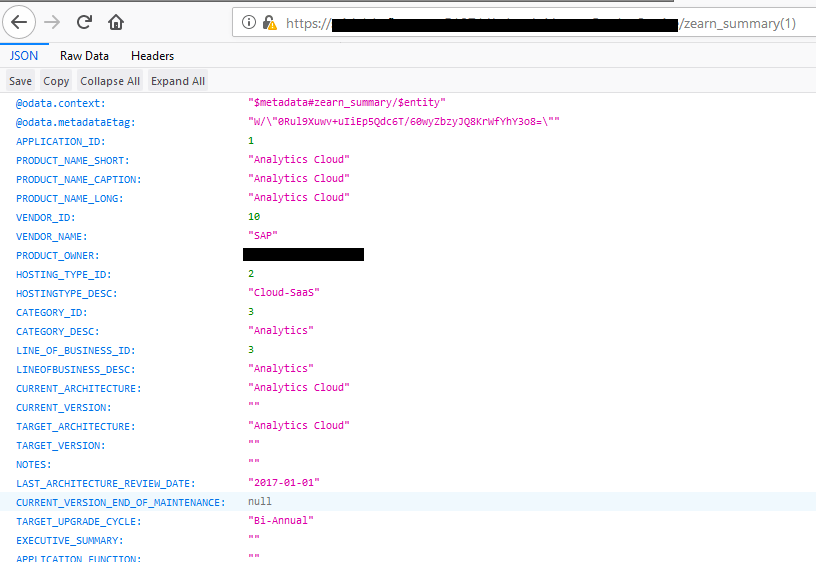Select the CATEGORY_ID value 3

251,311
